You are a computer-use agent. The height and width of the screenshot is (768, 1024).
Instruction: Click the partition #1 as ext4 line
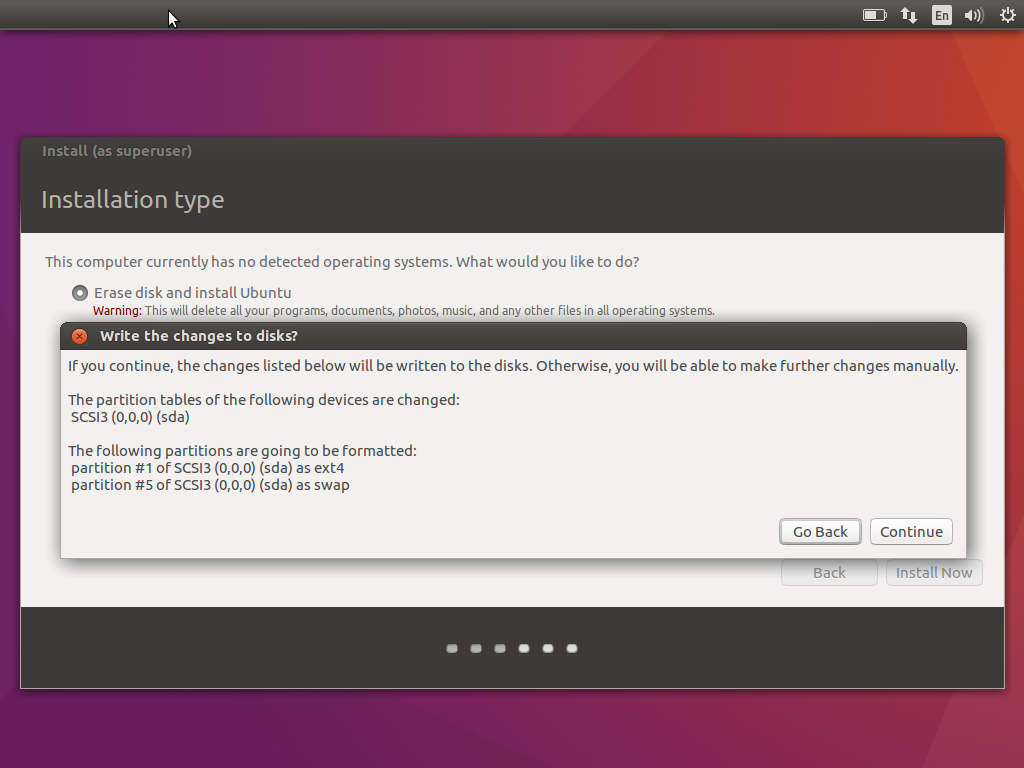208,468
